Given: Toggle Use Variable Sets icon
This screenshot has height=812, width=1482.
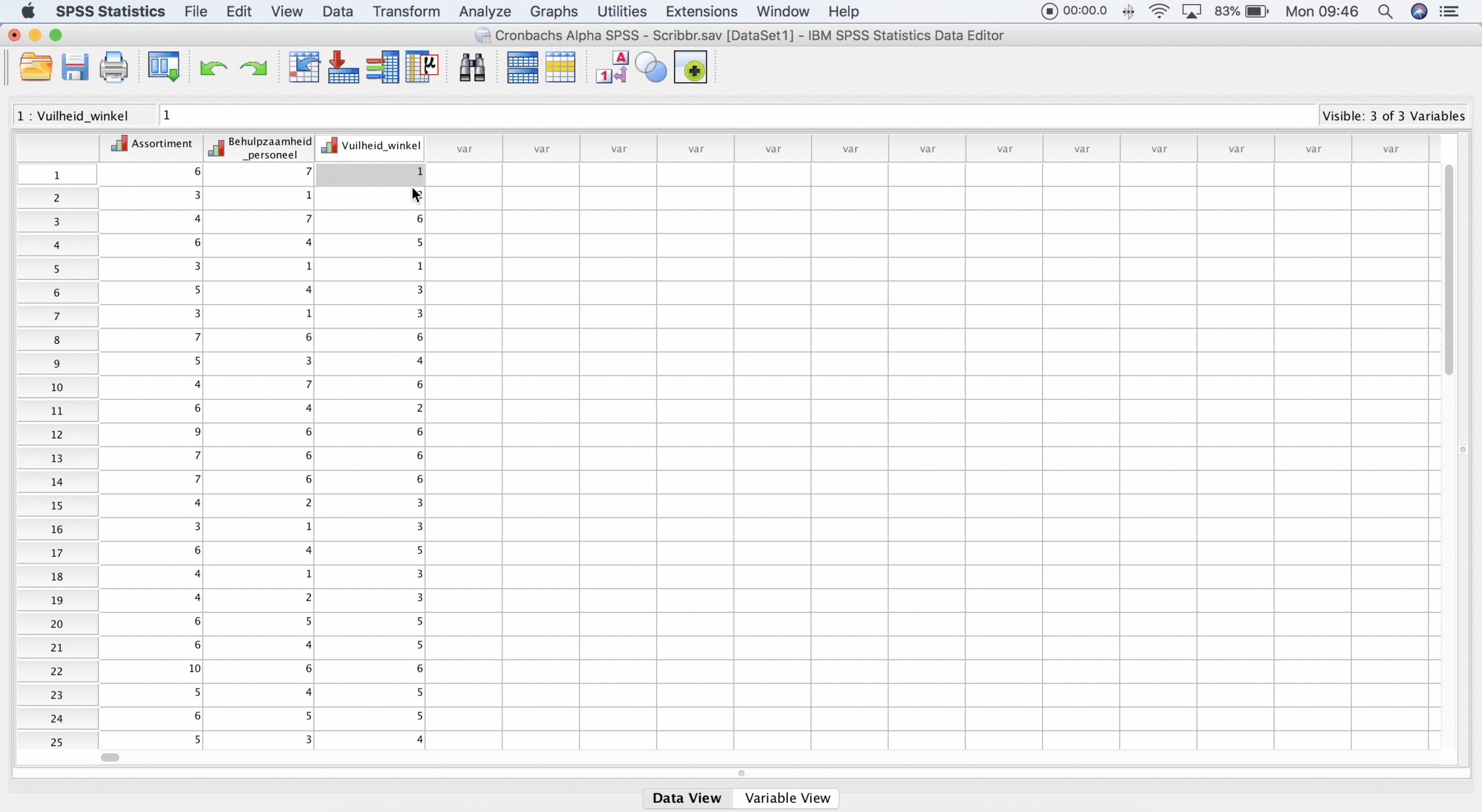Looking at the screenshot, I should tap(651, 68).
